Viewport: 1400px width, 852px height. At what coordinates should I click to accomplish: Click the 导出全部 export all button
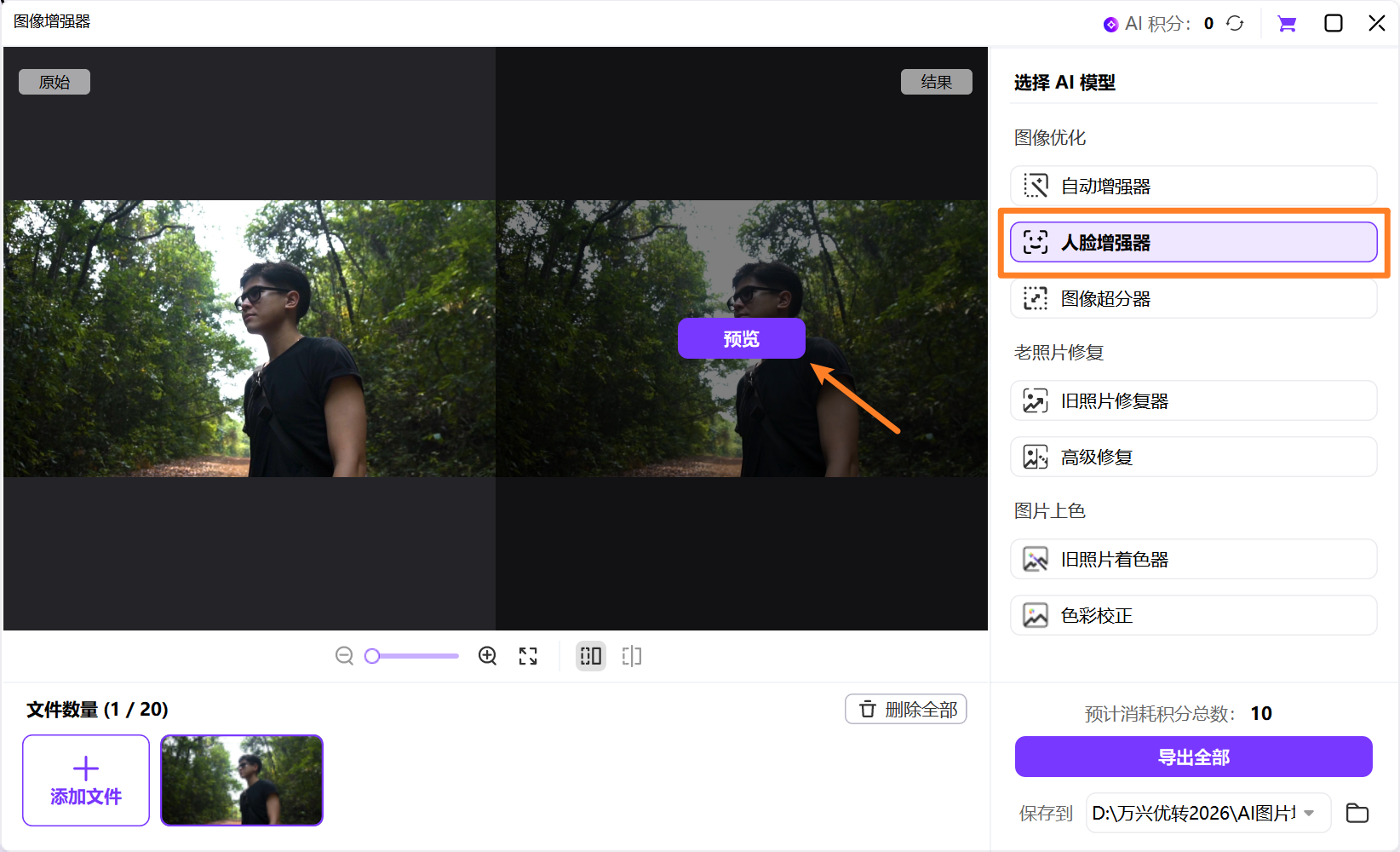pos(1193,757)
